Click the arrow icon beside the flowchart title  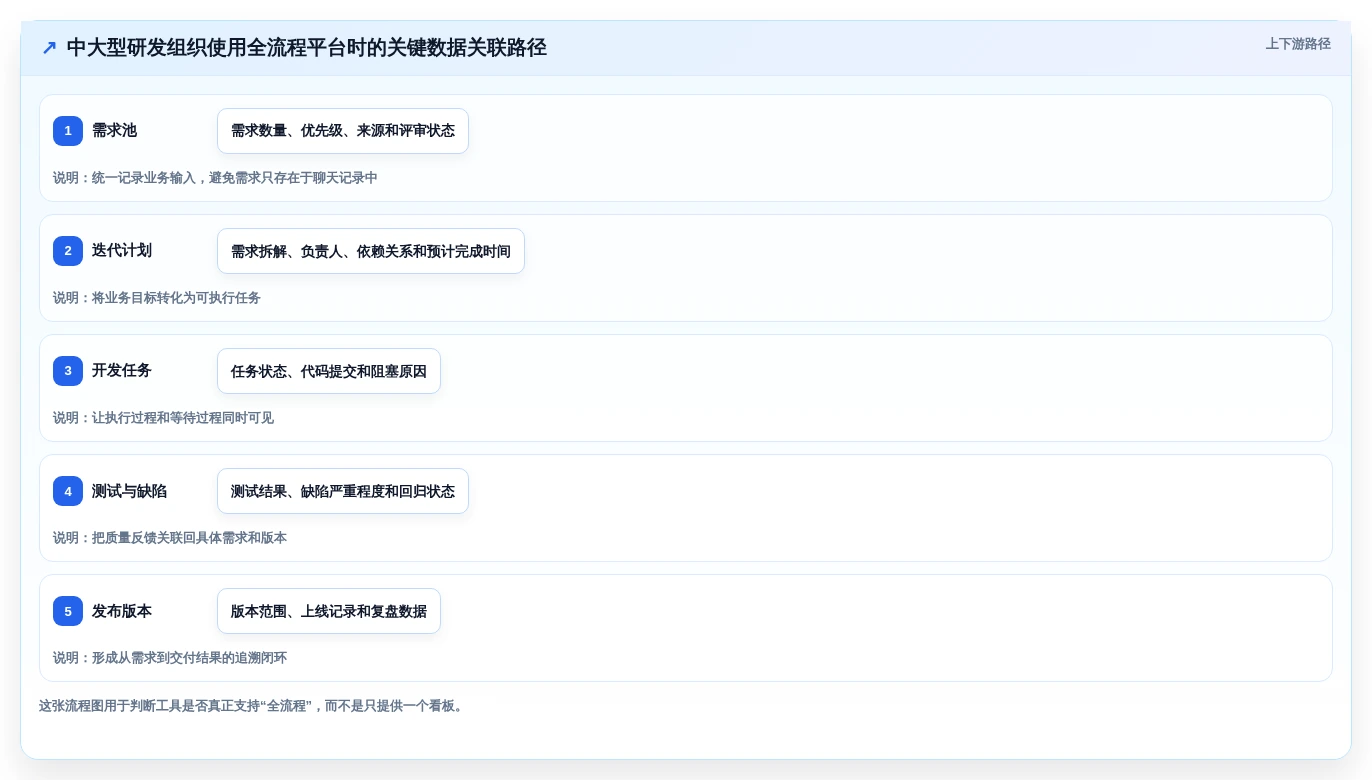point(49,48)
